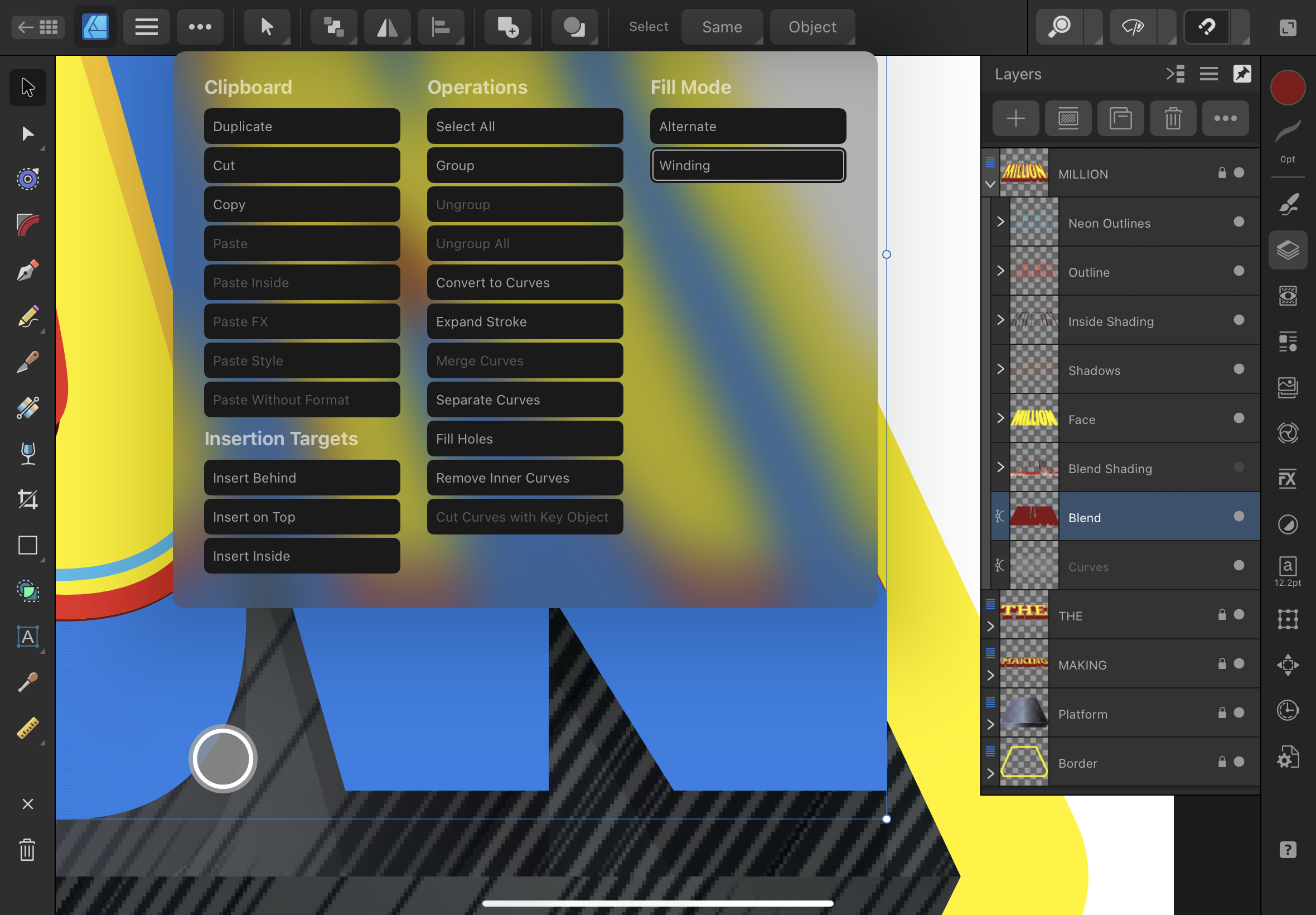Screen dimensions: 1316x915
Task: Select Winding fill mode
Action: [748, 165]
